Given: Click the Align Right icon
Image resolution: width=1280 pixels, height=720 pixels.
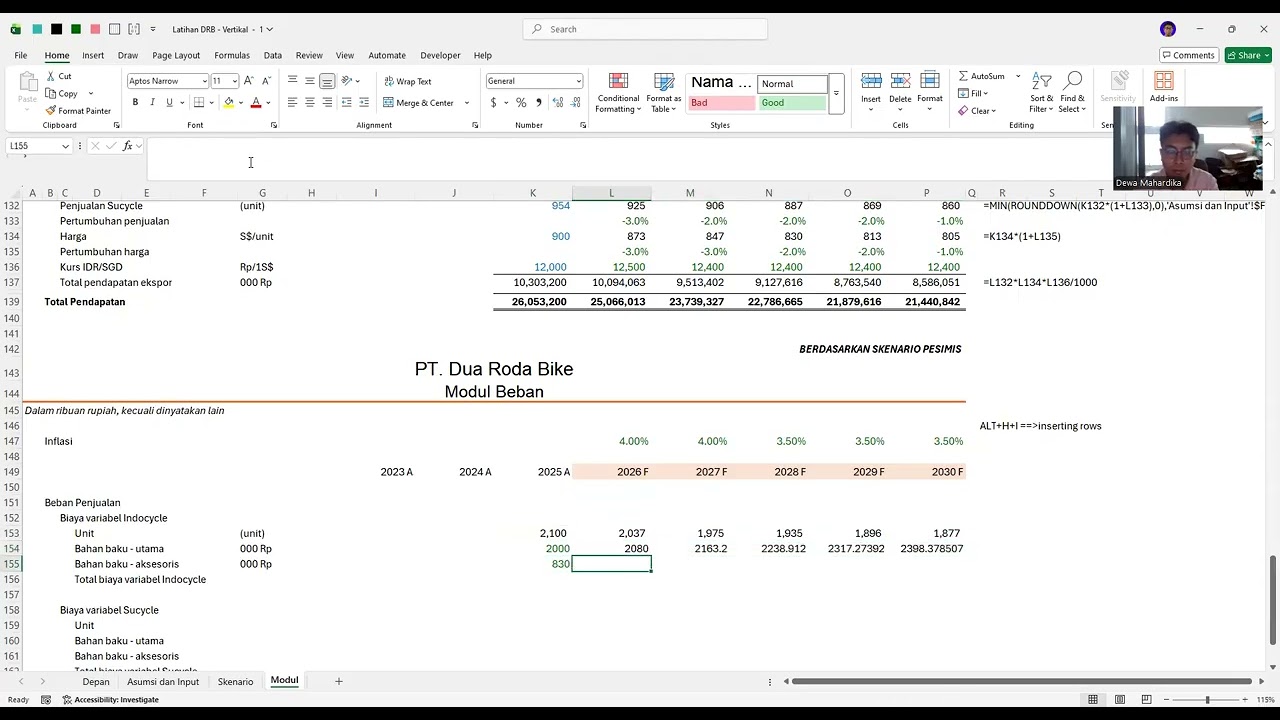Looking at the screenshot, I should tap(327, 102).
